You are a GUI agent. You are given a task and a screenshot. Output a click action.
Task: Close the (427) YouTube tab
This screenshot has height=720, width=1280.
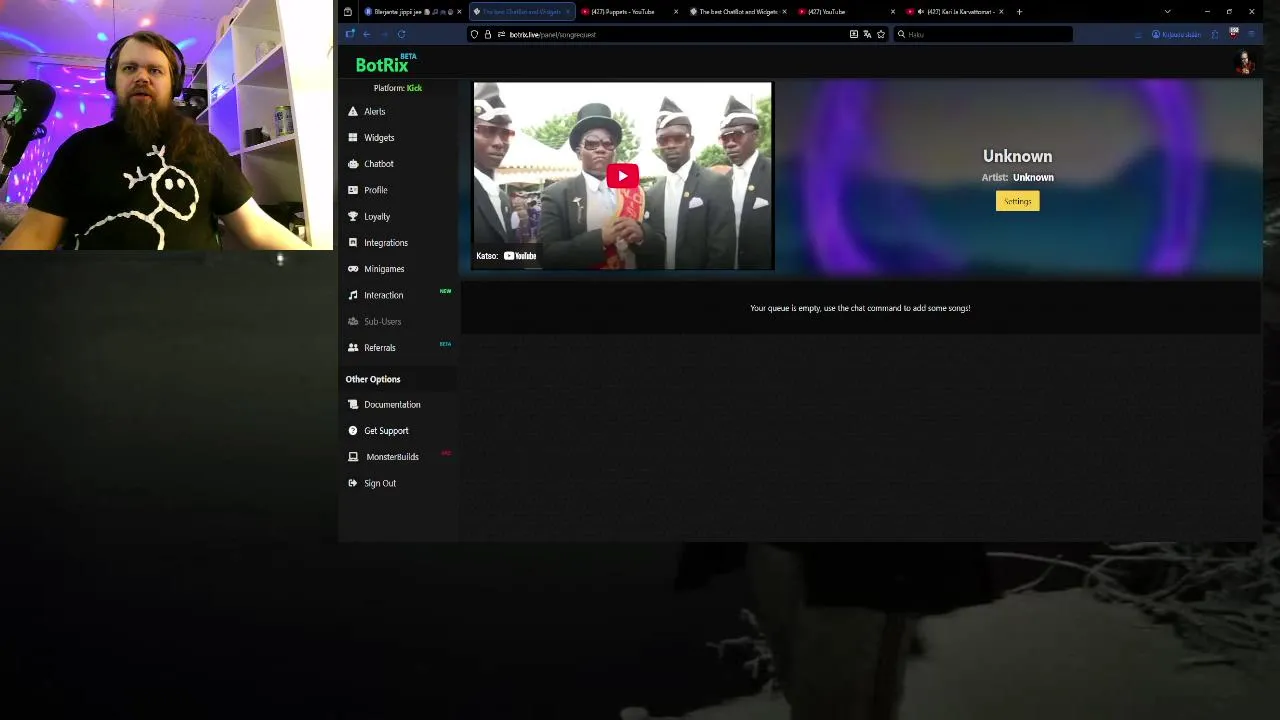pos(892,11)
